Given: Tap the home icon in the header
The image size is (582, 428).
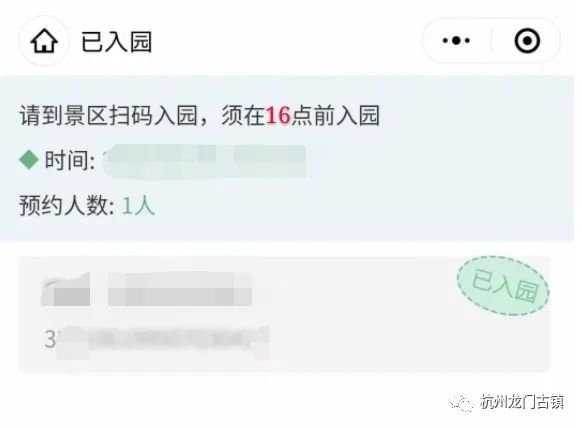Looking at the screenshot, I should click(x=44, y=41).
